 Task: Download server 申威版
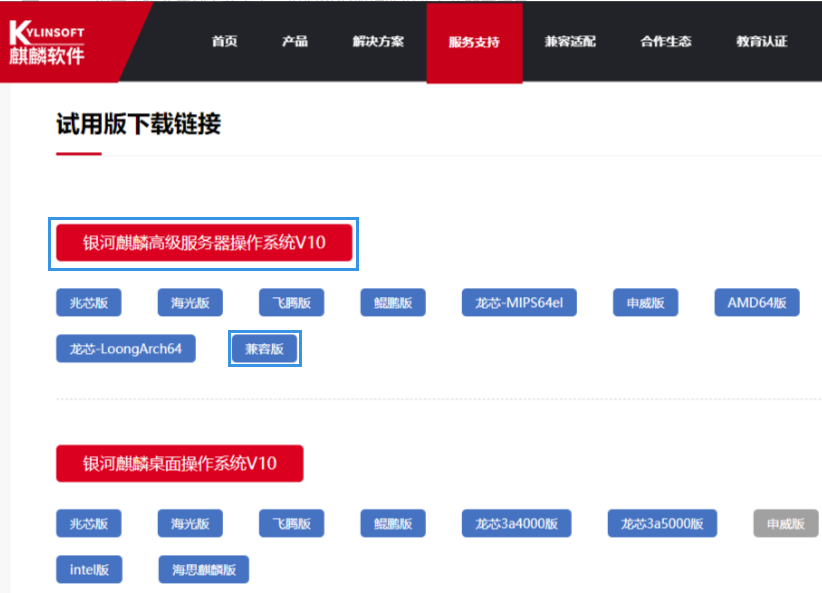645,303
